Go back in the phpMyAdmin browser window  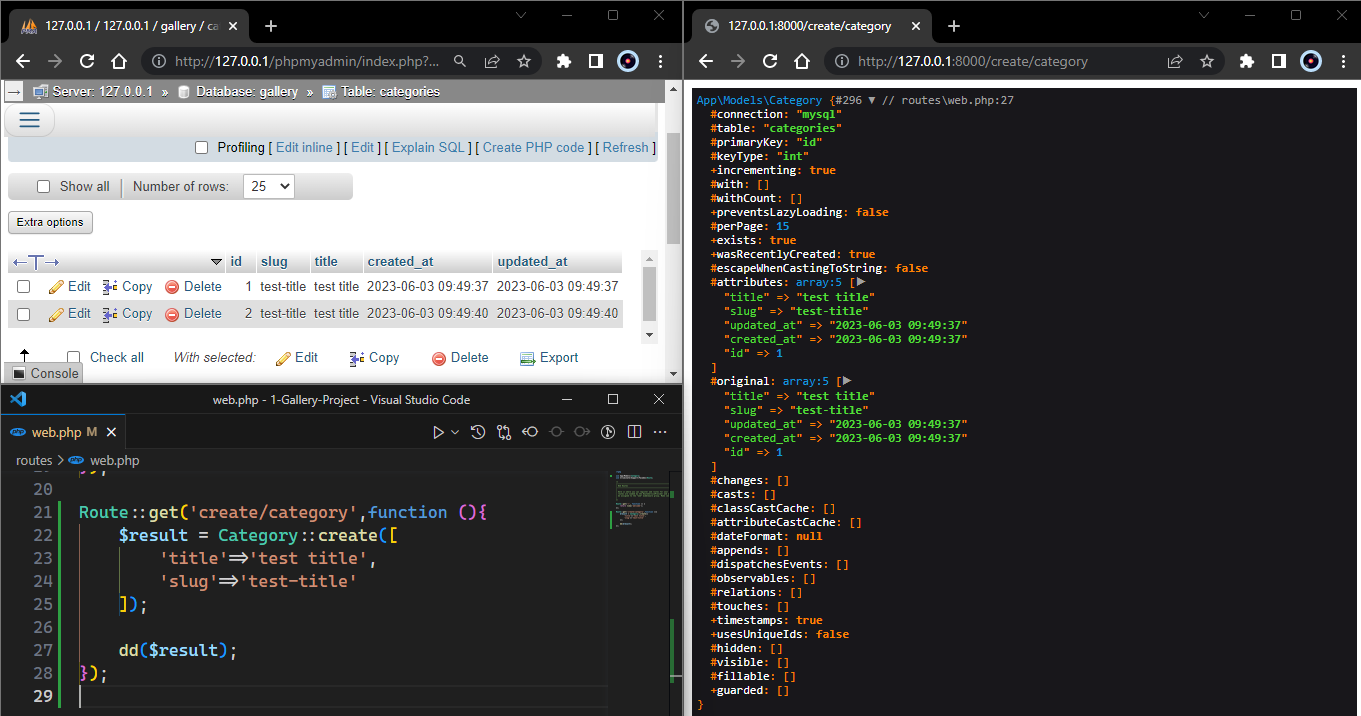coord(23,61)
